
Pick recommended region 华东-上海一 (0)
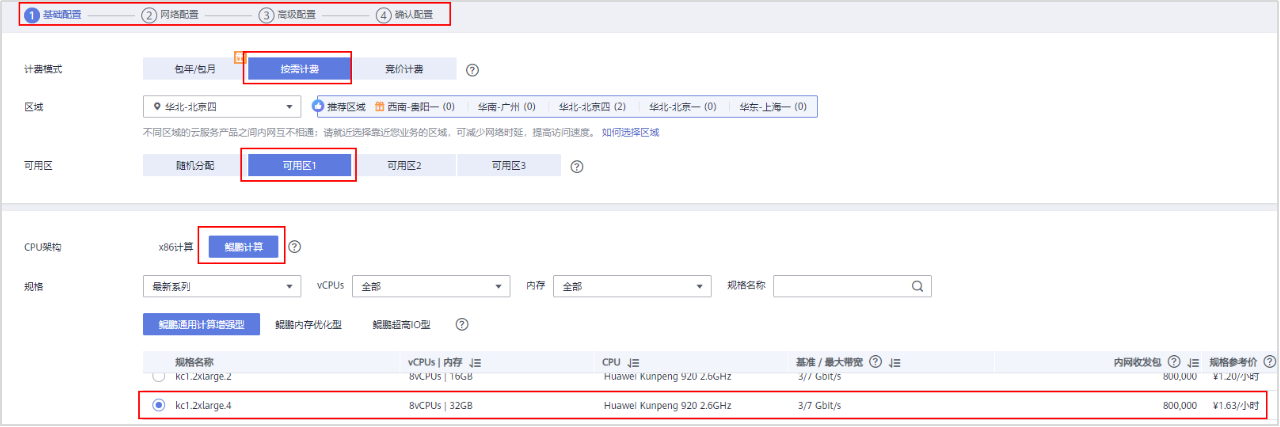click(773, 106)
